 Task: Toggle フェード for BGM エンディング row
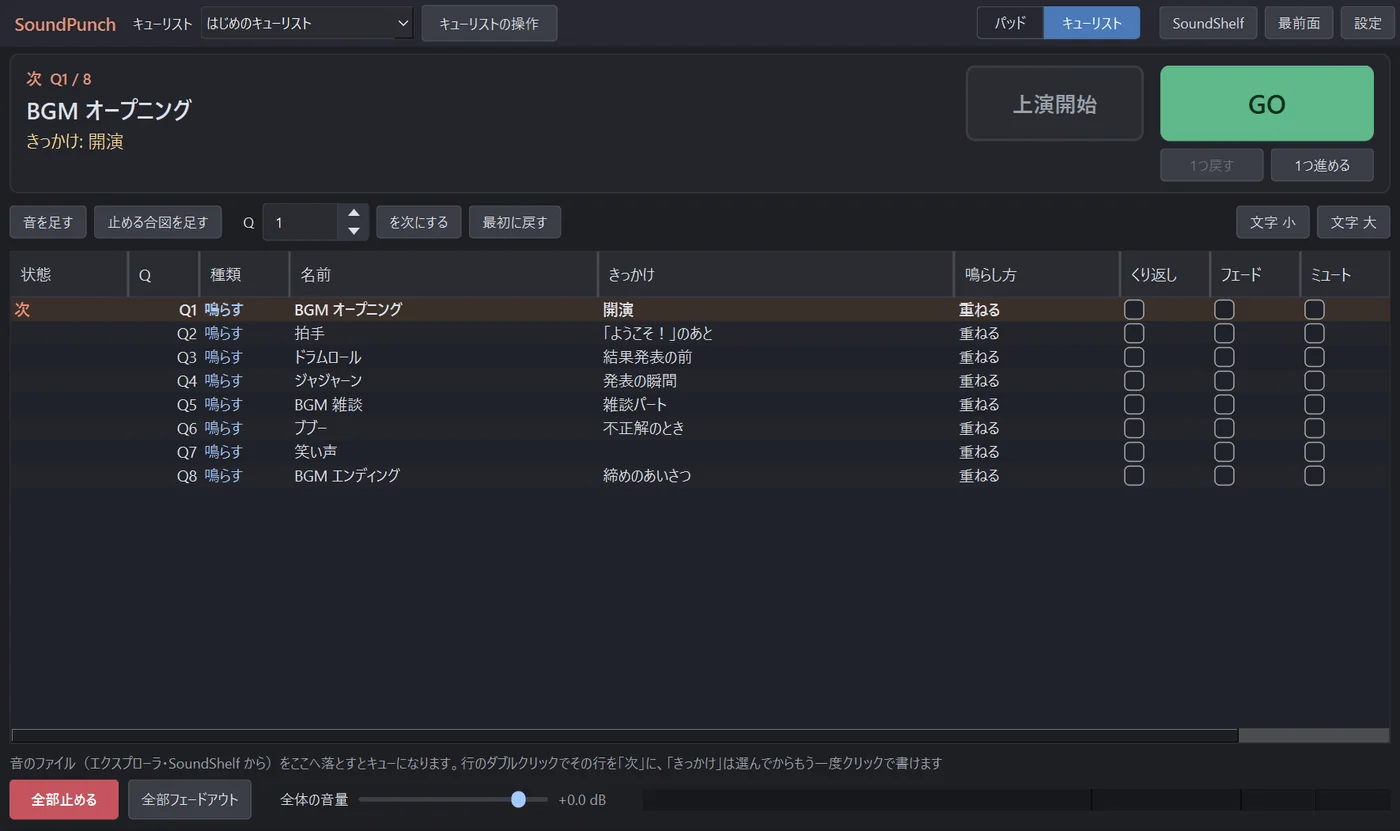[1224, 476]
